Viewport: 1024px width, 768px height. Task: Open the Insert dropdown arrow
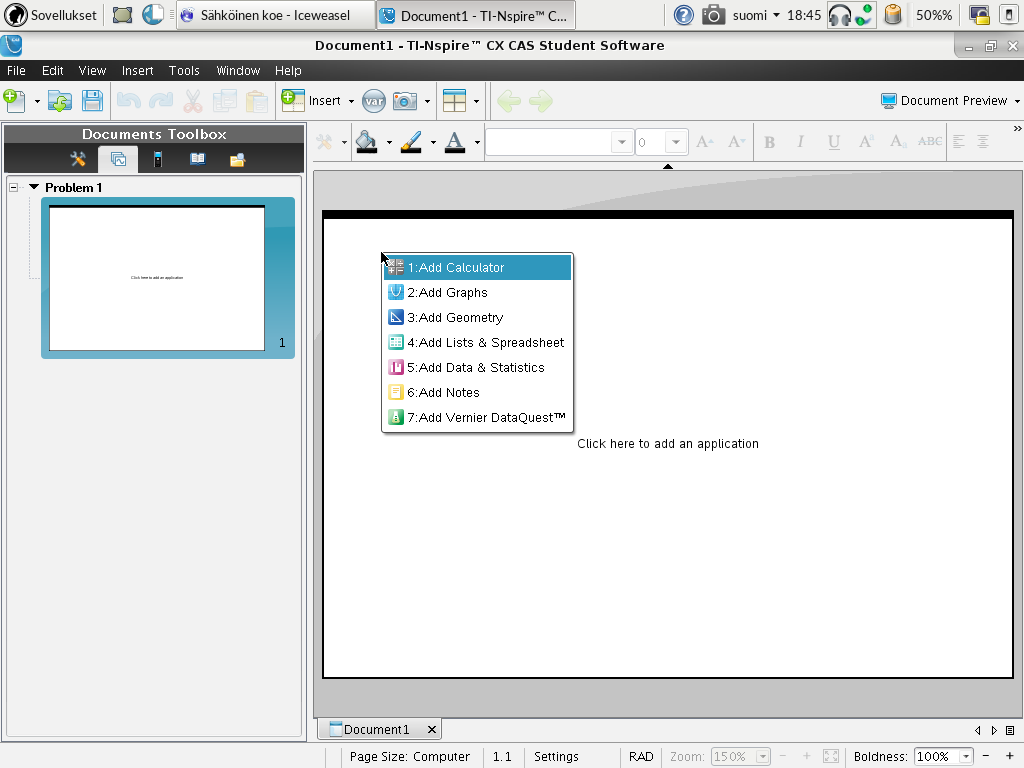pyautogui.click(x=351, y=101)
